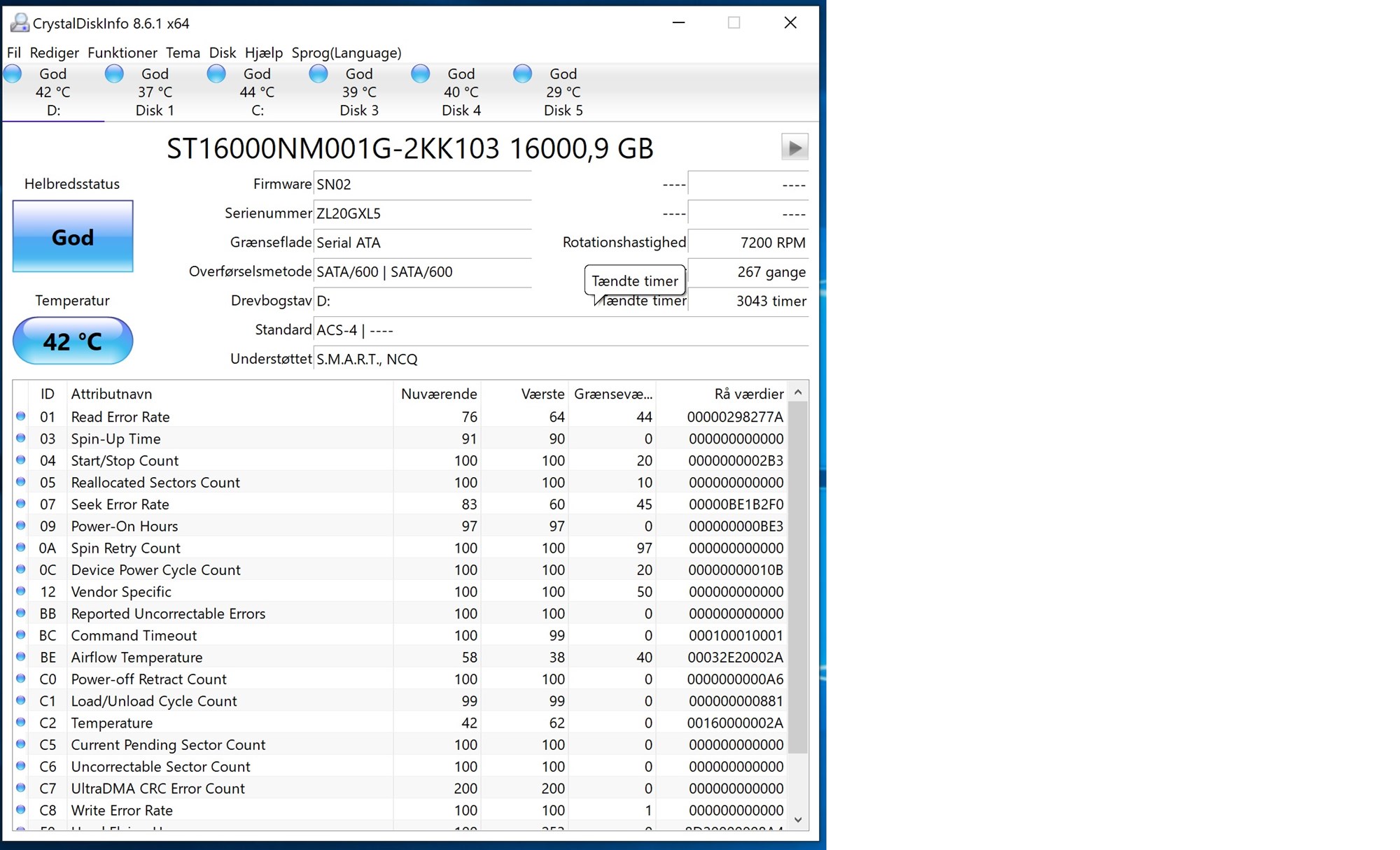Click status dot of Temperature row
1400x850 pixels.
point(21,722)
